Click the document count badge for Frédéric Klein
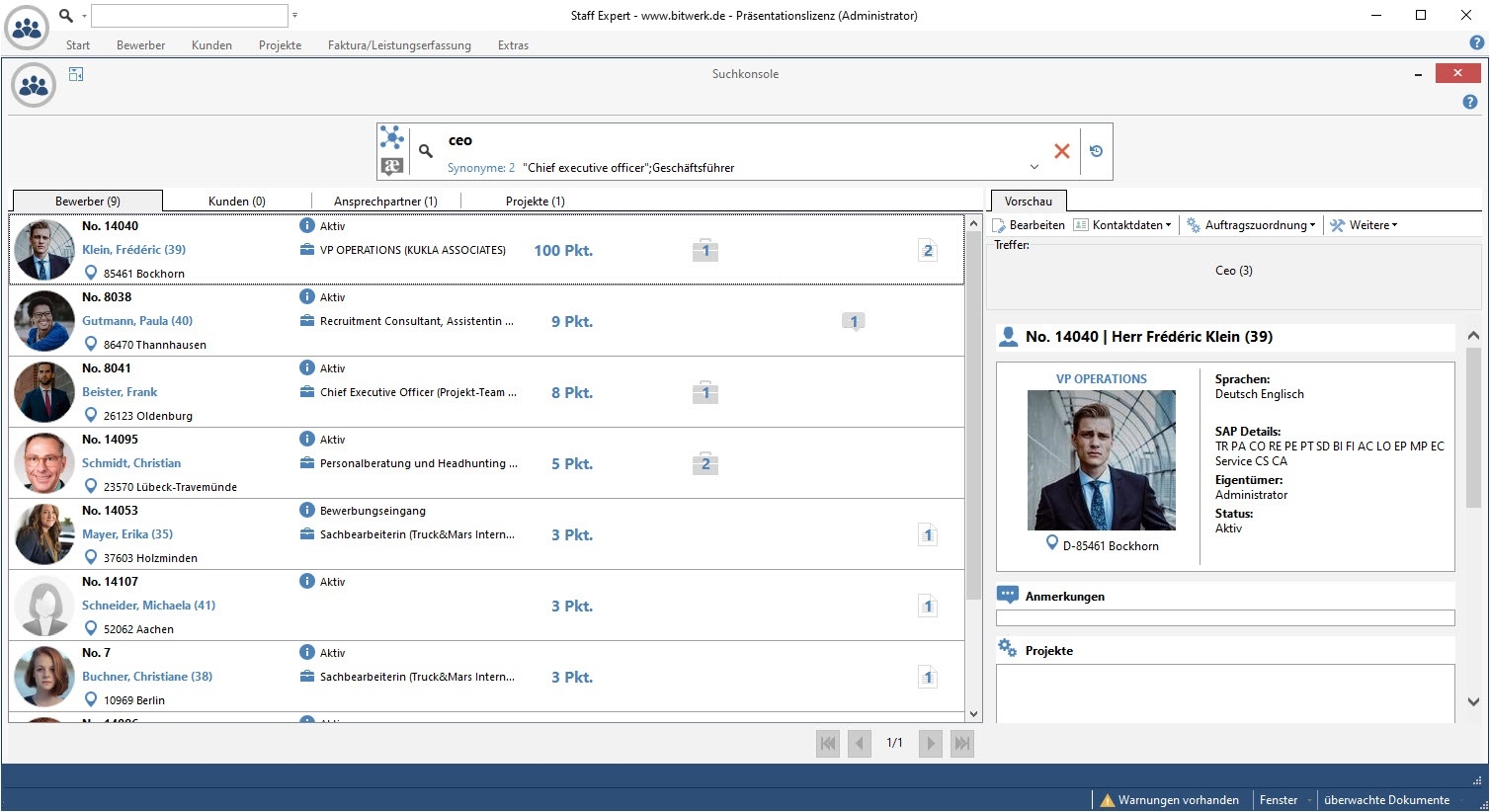1490x812 pixels. [x=927, y=251]
